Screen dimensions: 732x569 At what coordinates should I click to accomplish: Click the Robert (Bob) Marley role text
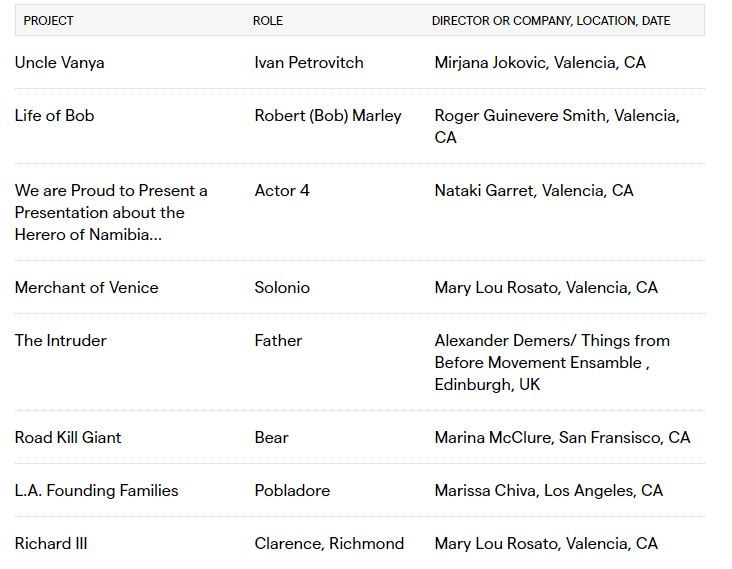click(x=328, y=116)
